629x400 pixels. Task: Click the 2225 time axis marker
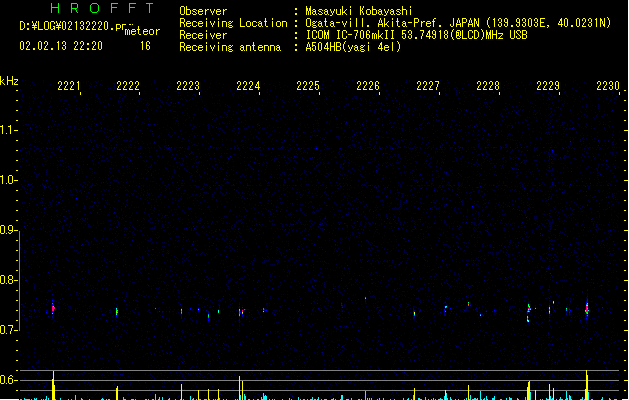[308, 86]
